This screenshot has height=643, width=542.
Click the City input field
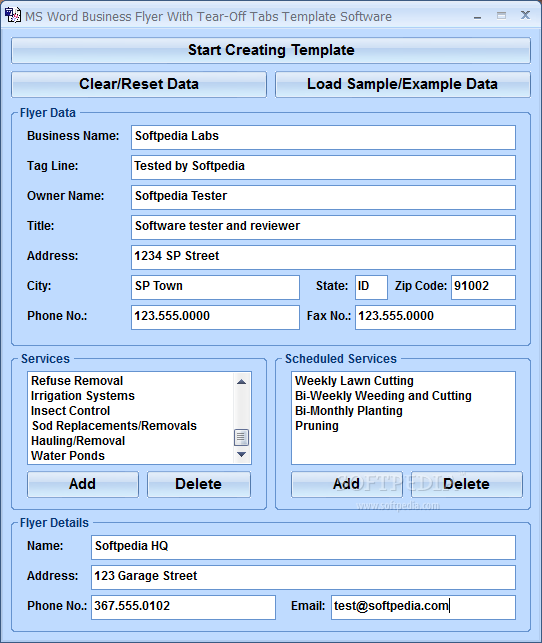(x=215, y=287)
